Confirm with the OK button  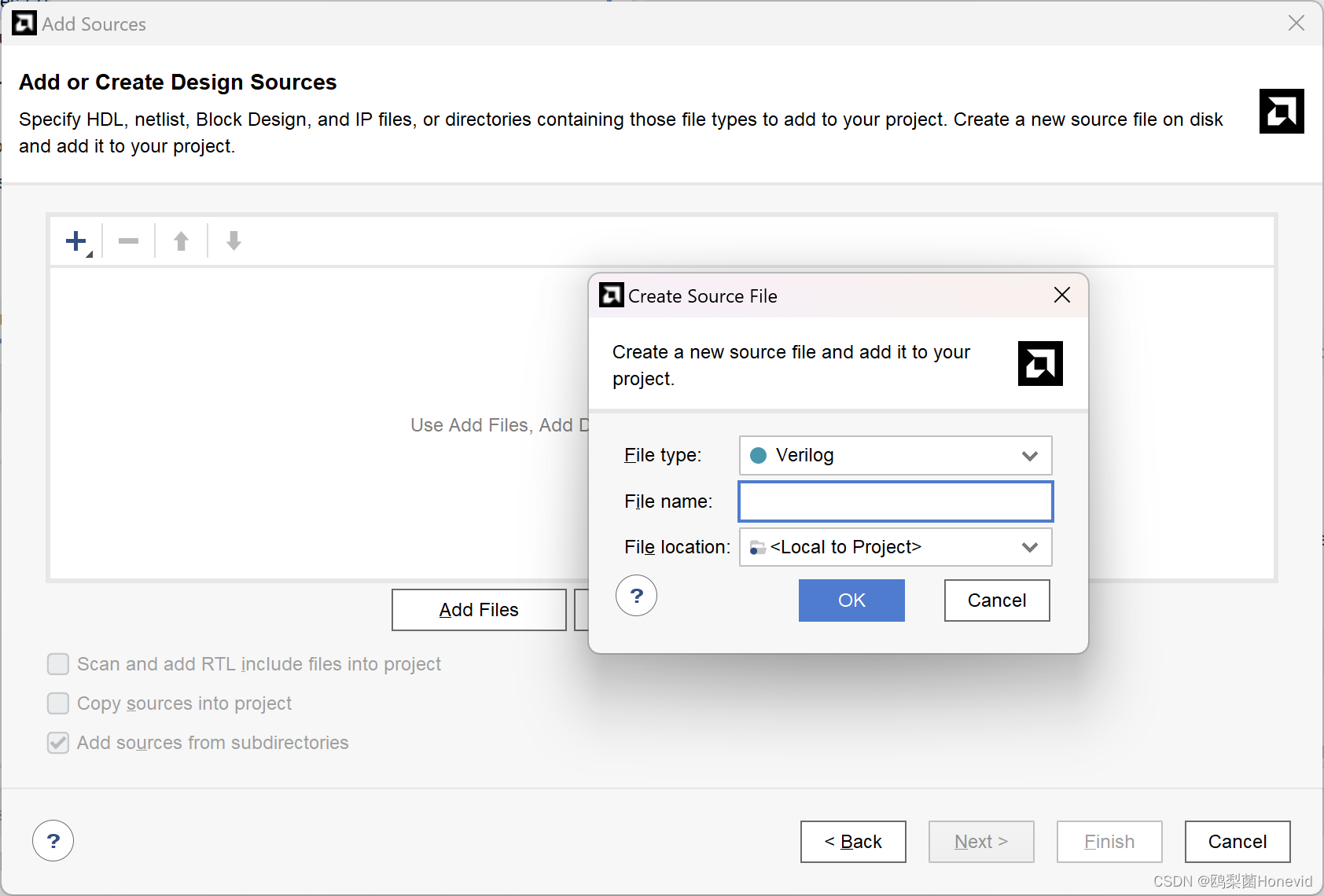tap(851, 600)
